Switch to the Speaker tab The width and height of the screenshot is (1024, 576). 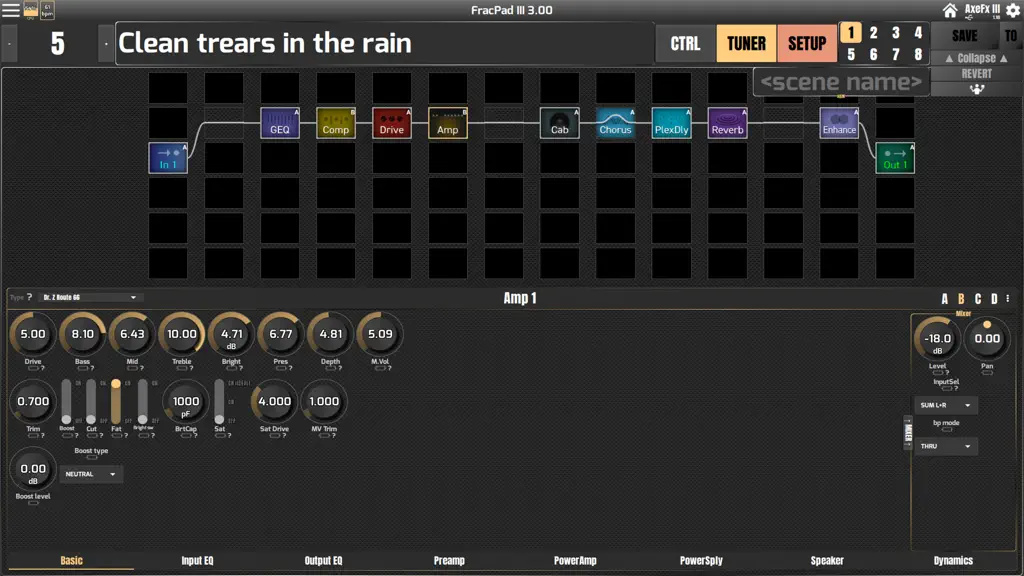click(827, 560)
